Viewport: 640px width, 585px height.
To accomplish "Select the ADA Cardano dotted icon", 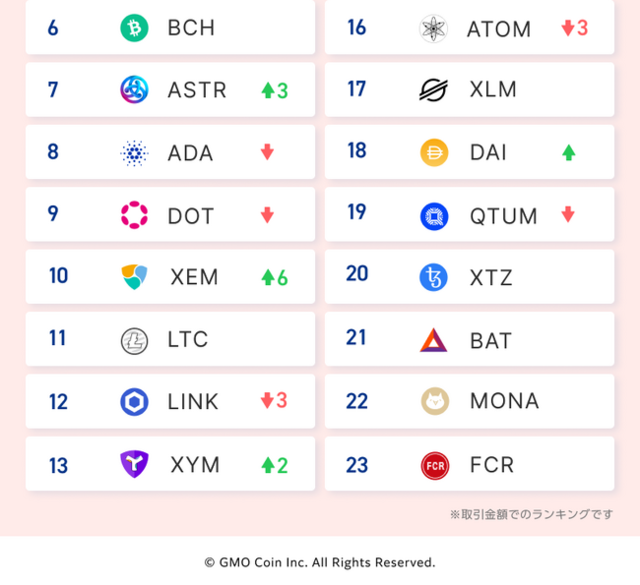I will [134, 153].
